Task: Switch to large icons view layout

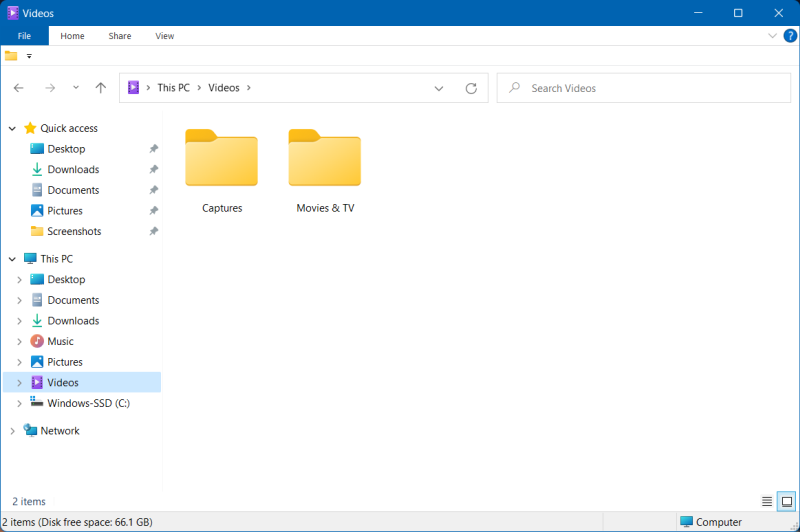Action: coord(787,501)
